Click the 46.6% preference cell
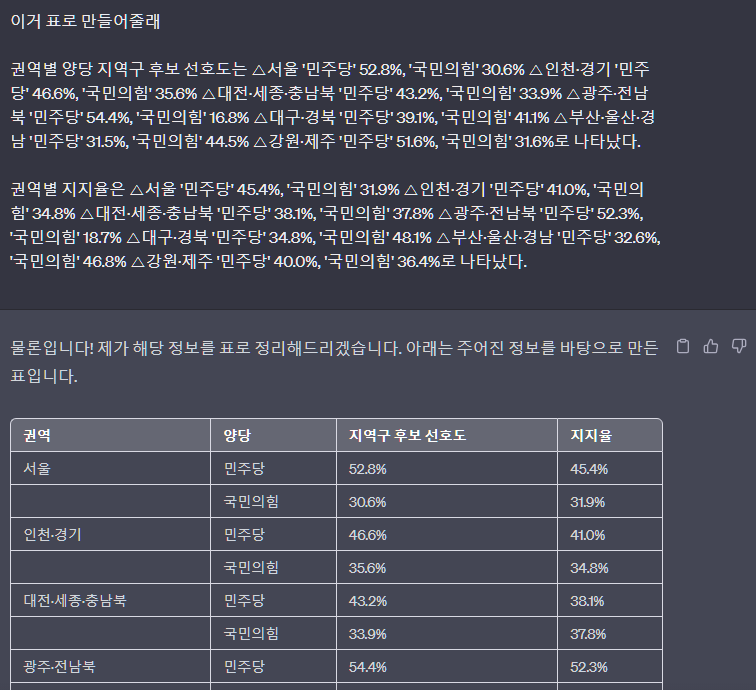 [367, 534]
